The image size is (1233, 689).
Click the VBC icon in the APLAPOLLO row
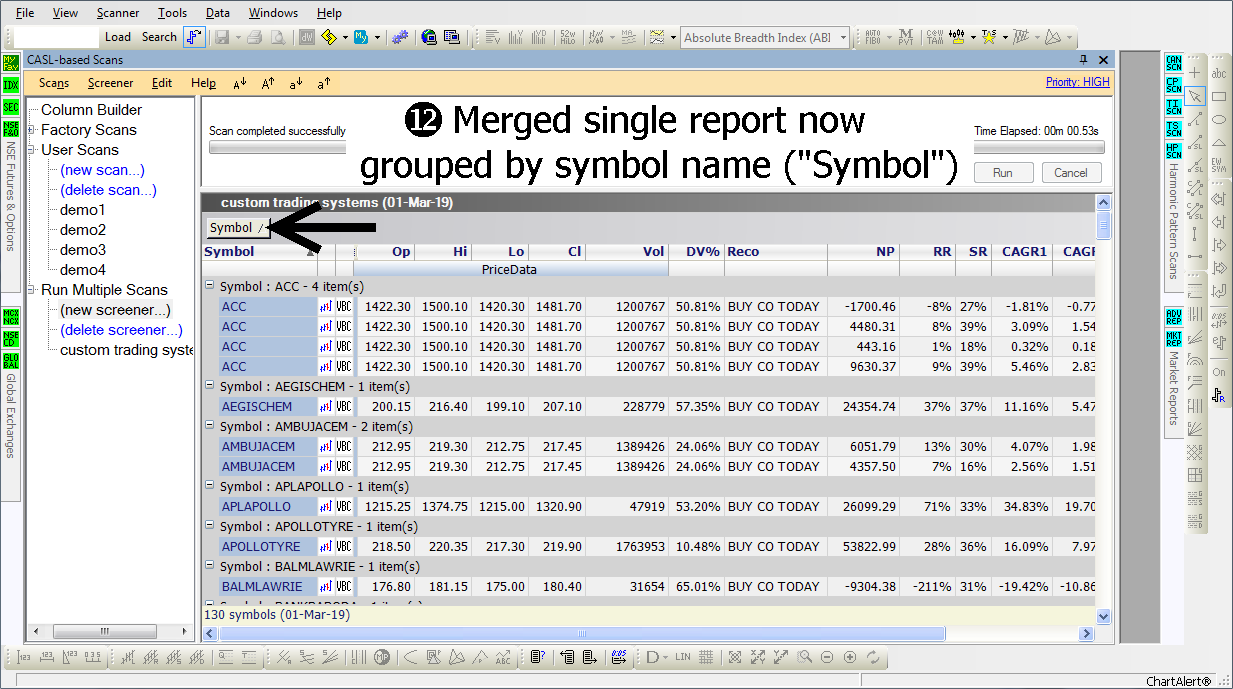click(x=344, y=507)
